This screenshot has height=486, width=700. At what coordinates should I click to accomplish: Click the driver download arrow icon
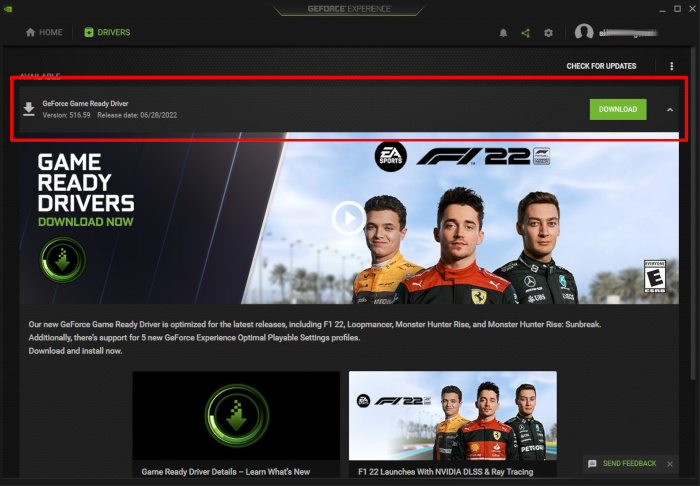click(x=29, y=109)
